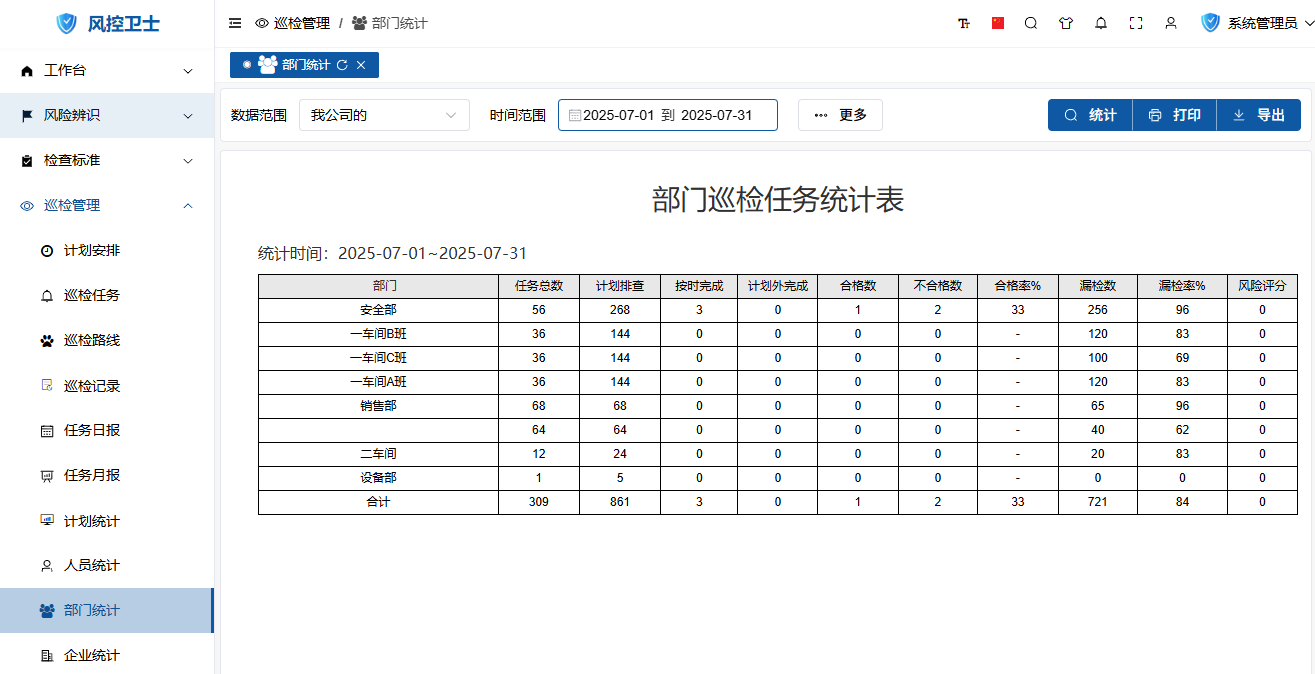The image size is (1315, 674).
Task: Click the 统计 button
Action: pyautogui.click(x=1090, y=115)
